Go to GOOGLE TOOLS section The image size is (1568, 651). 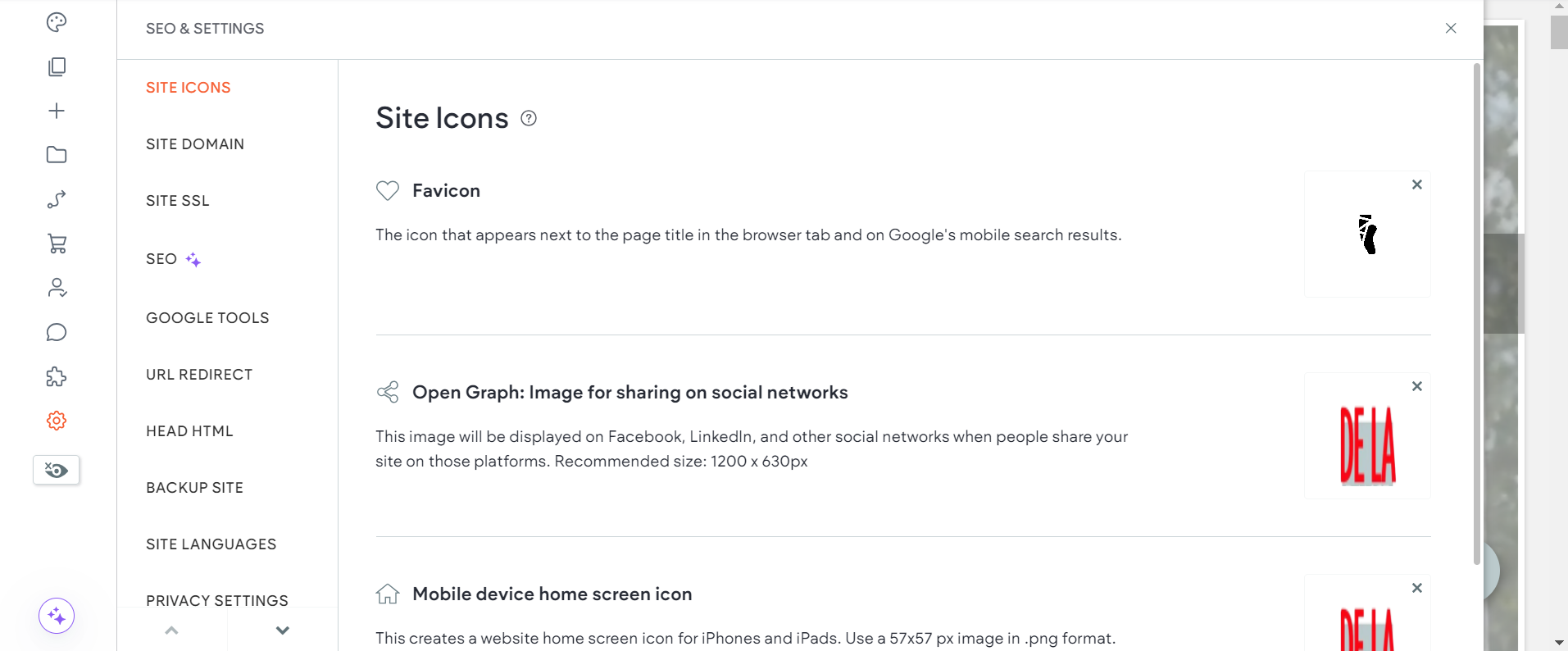point(207,318)
